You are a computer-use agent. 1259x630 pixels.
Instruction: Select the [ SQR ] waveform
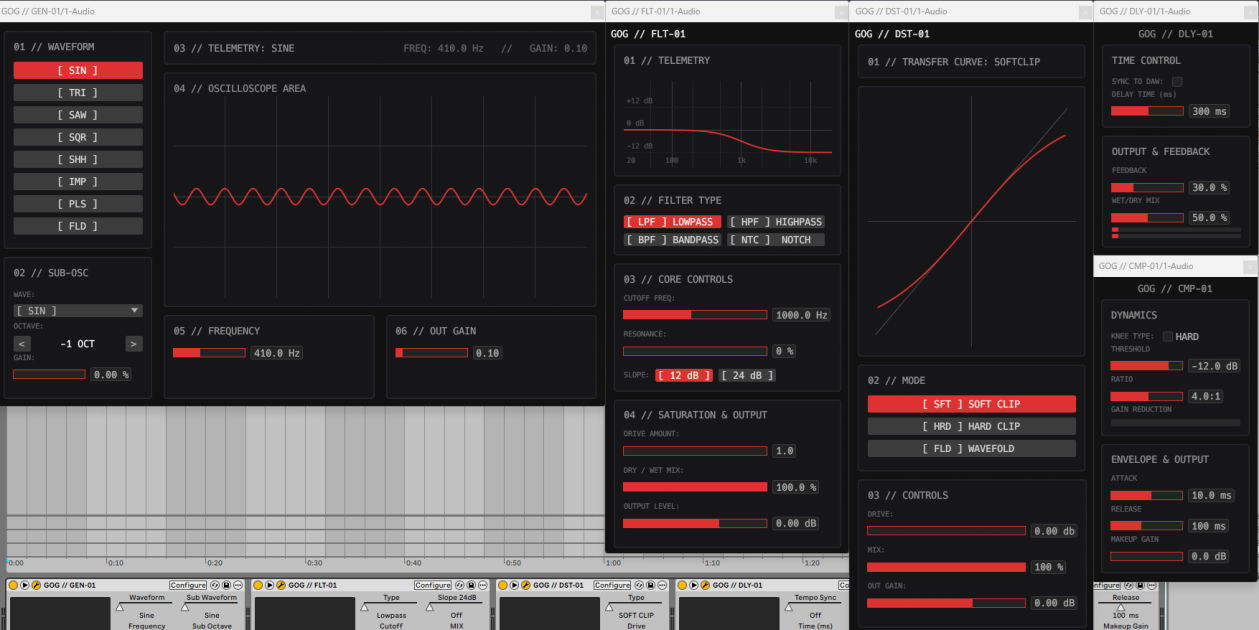pos(78,137)
